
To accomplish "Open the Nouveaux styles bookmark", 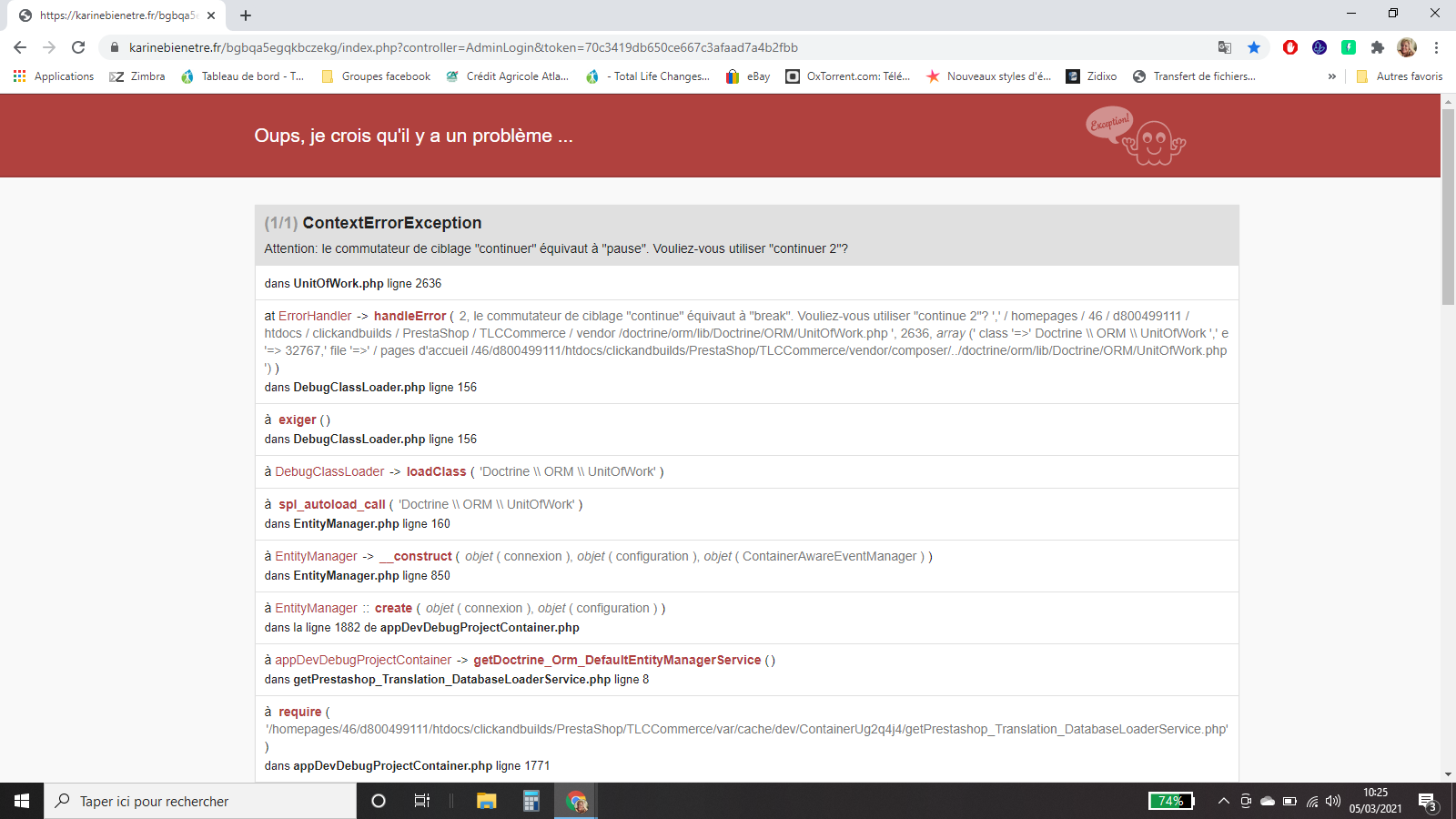I will click(x=988, y=76).
